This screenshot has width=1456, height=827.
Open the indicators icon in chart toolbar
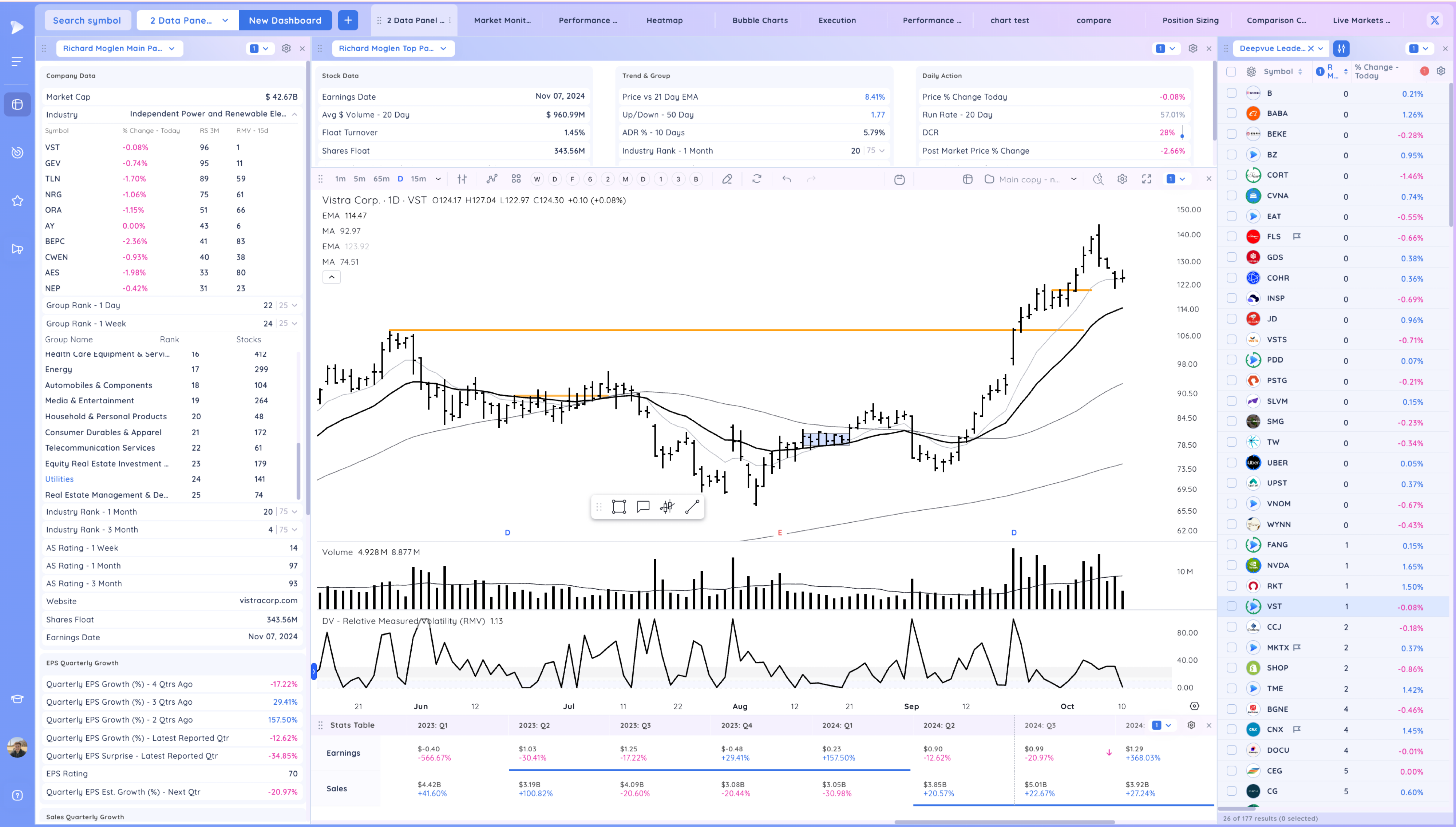tap(492, 179)
